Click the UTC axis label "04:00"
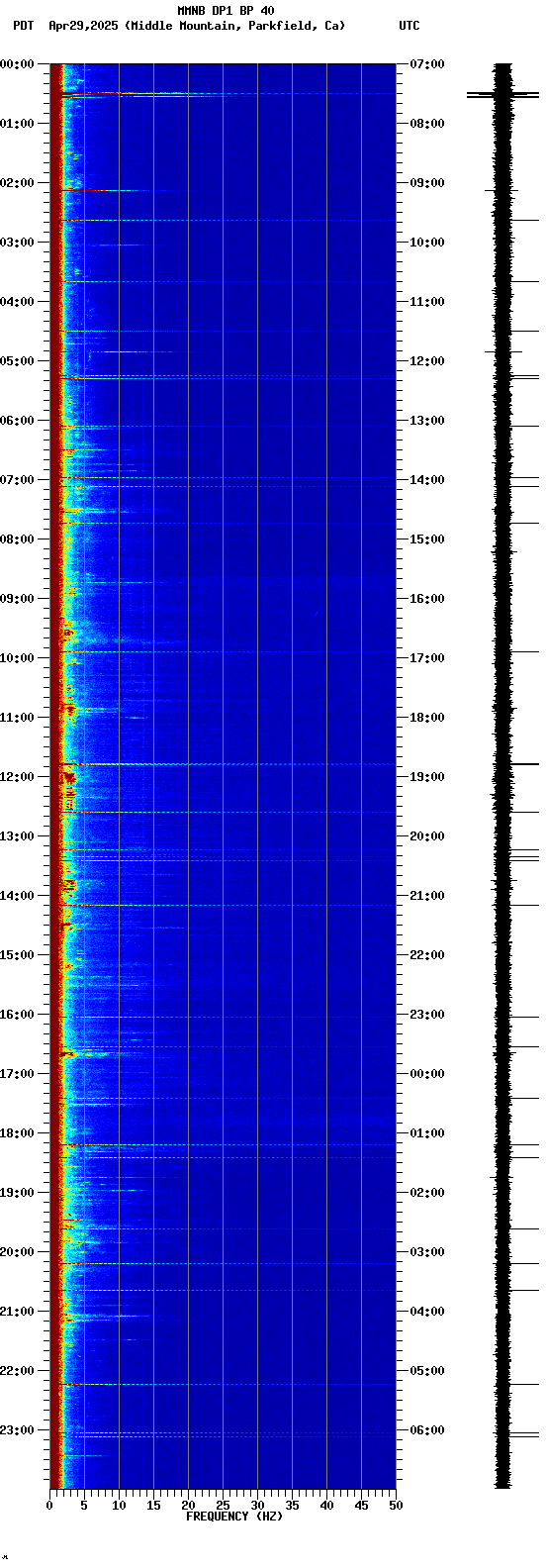This screenshot has width=546, height=1568. (426, 1312)
